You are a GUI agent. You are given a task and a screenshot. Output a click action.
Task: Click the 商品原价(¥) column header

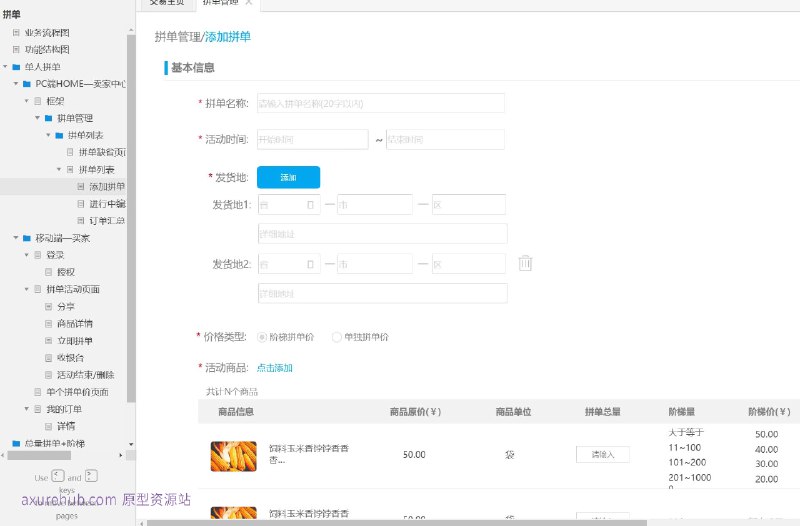pos(415,412)
